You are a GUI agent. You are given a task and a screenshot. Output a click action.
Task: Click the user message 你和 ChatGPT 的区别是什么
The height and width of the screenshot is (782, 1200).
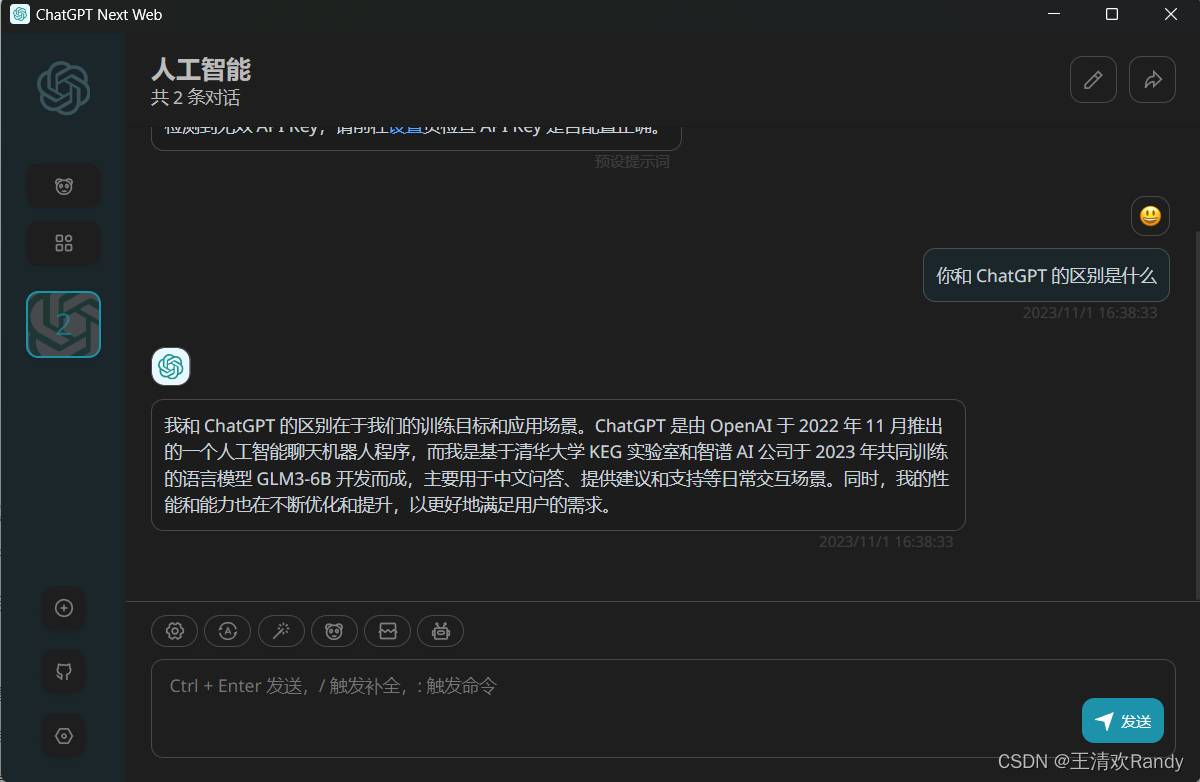1046,276
